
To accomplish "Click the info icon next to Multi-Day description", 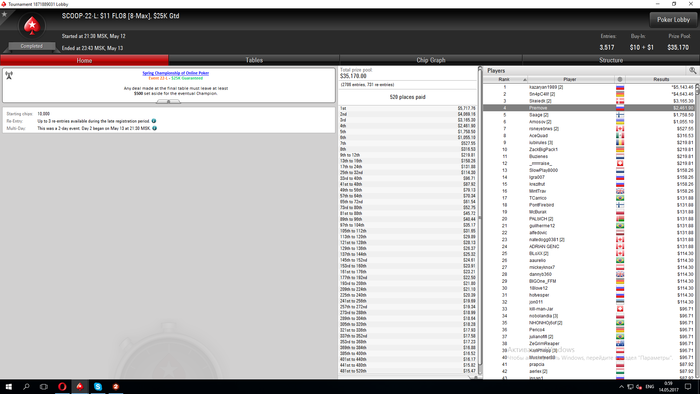I will pyautogui.click(x=154, y=128).
